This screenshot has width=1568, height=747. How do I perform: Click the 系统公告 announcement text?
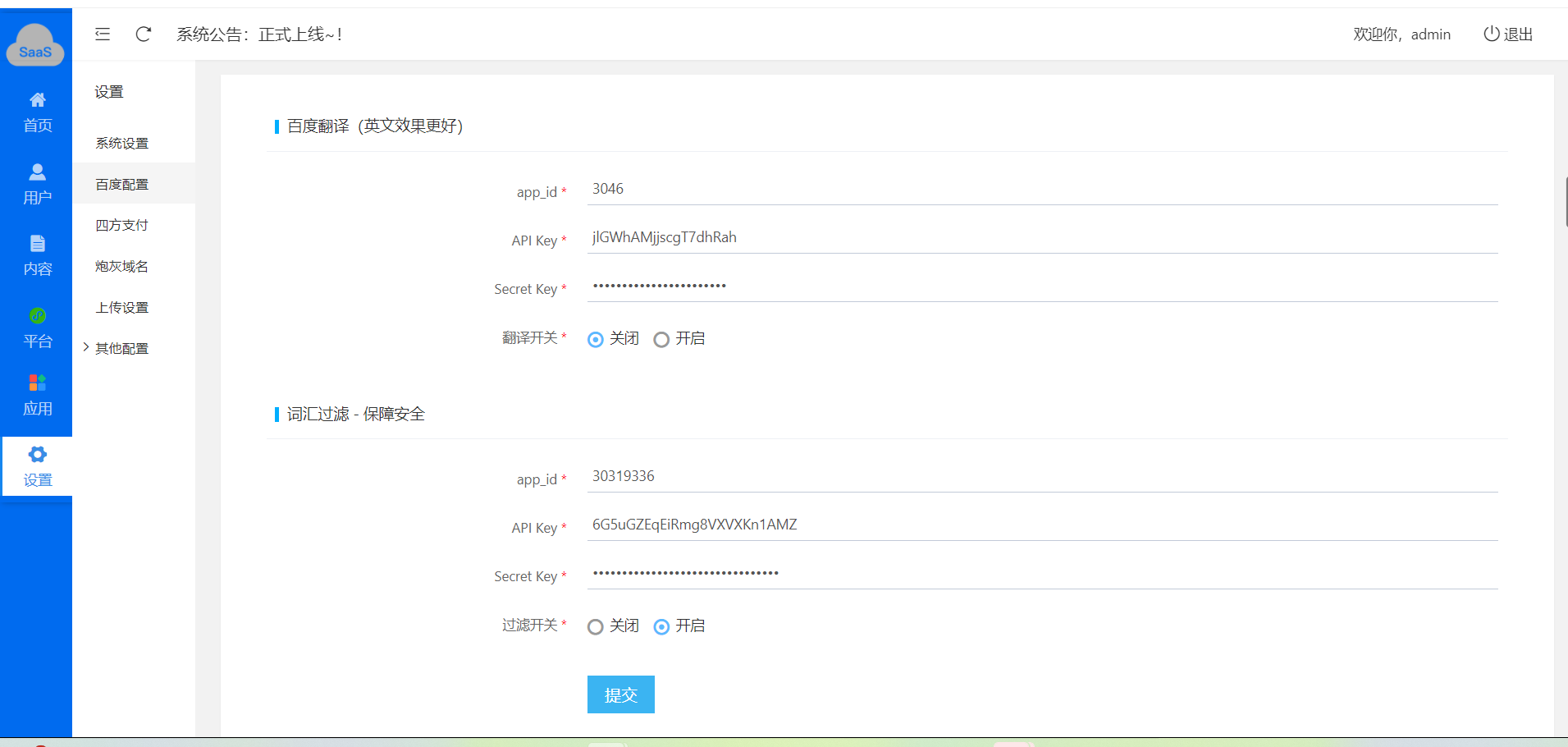[259, 34]
